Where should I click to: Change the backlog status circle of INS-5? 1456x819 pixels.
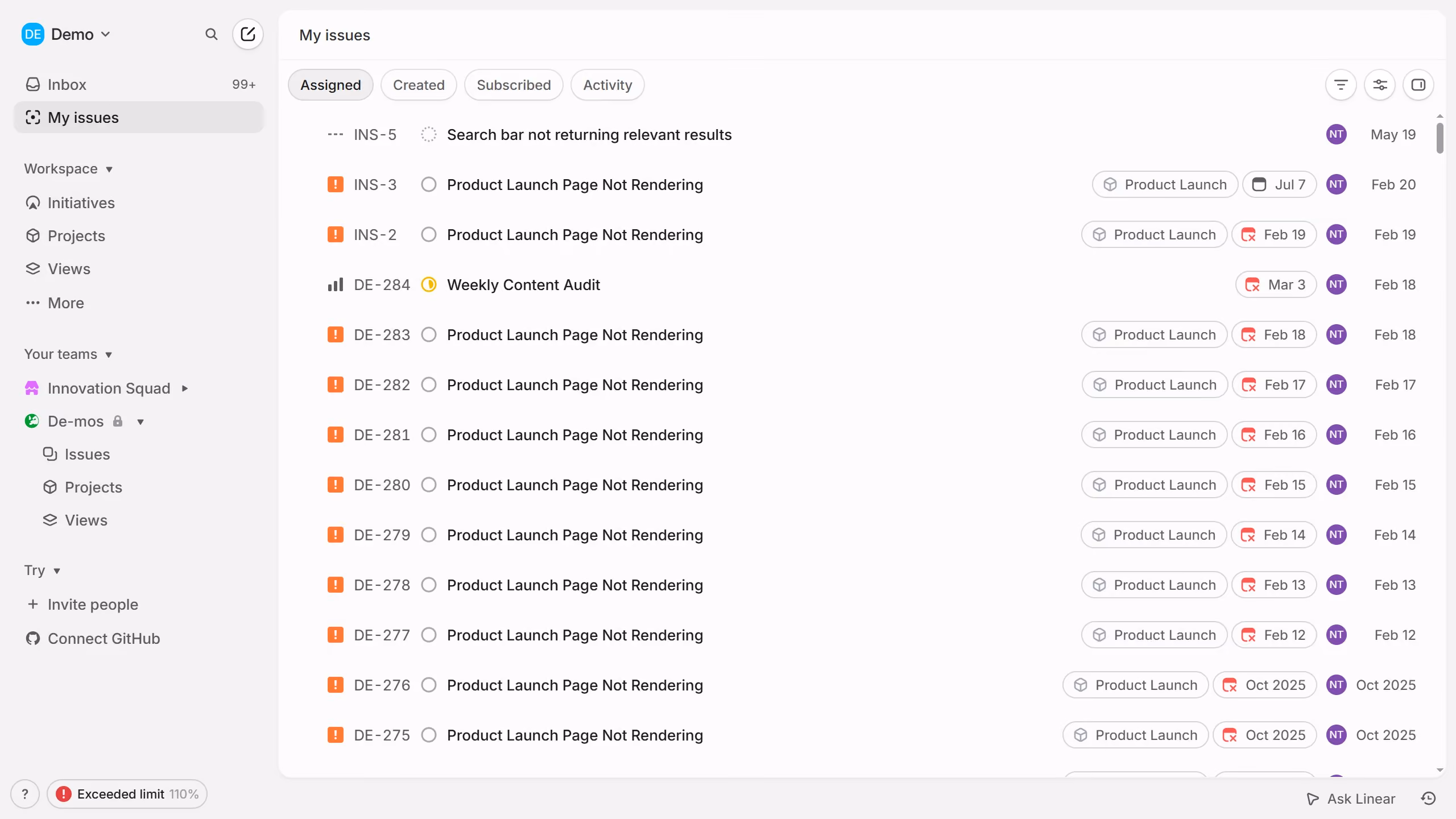click(429, 134)
